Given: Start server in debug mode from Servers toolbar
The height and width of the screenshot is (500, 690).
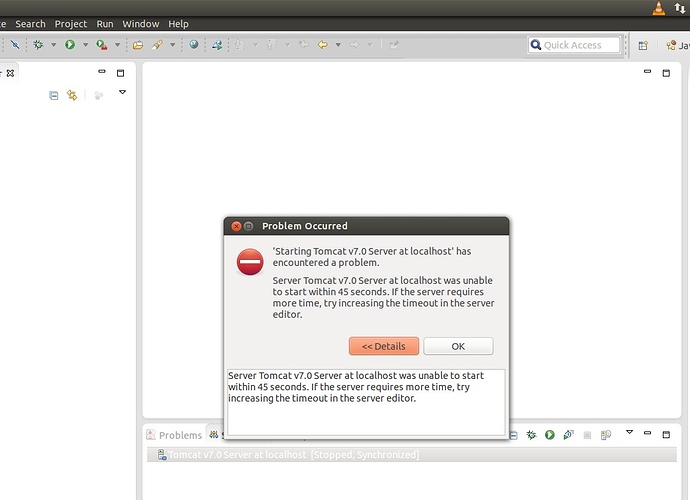Looking at the screenshot, I should [x=531, y=435].
